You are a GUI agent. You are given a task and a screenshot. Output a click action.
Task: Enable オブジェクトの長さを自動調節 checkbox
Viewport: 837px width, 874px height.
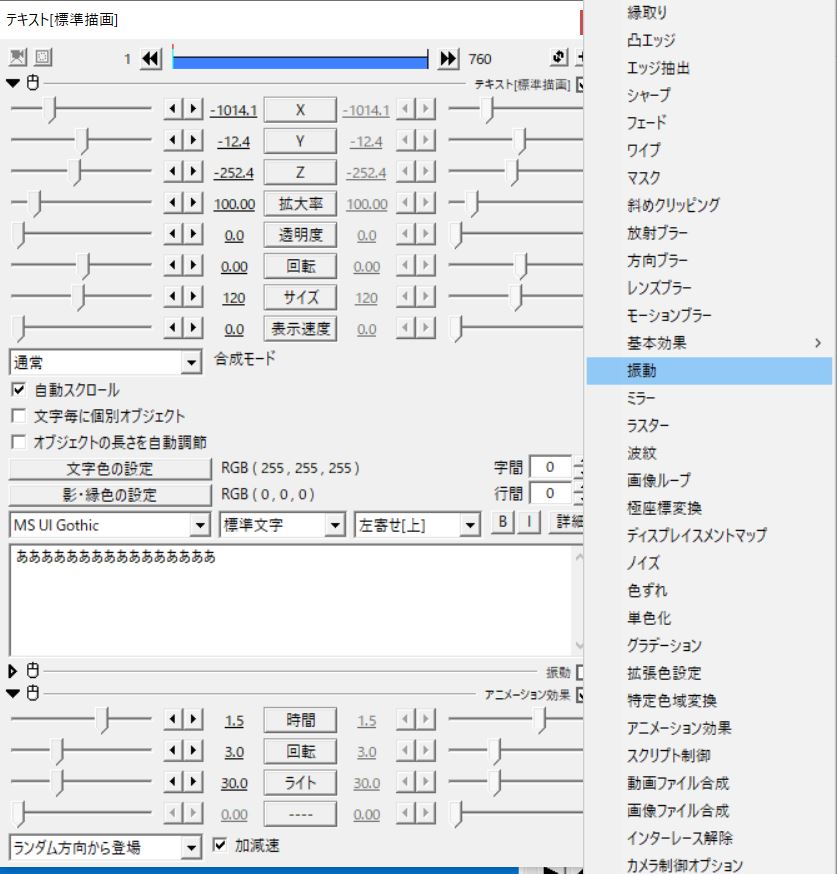(x=18, y=442)
